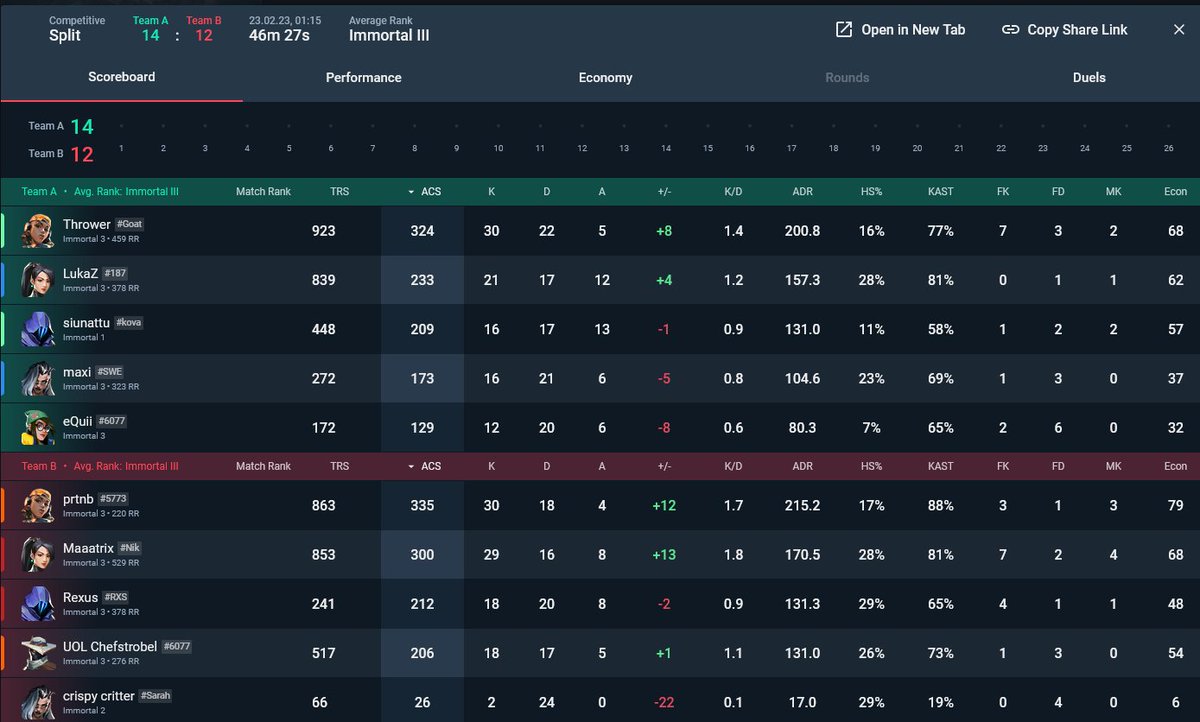Sort Team A by TRS header
The height and width of the screenshot is (722, 1200).
[x=339, y=191]
